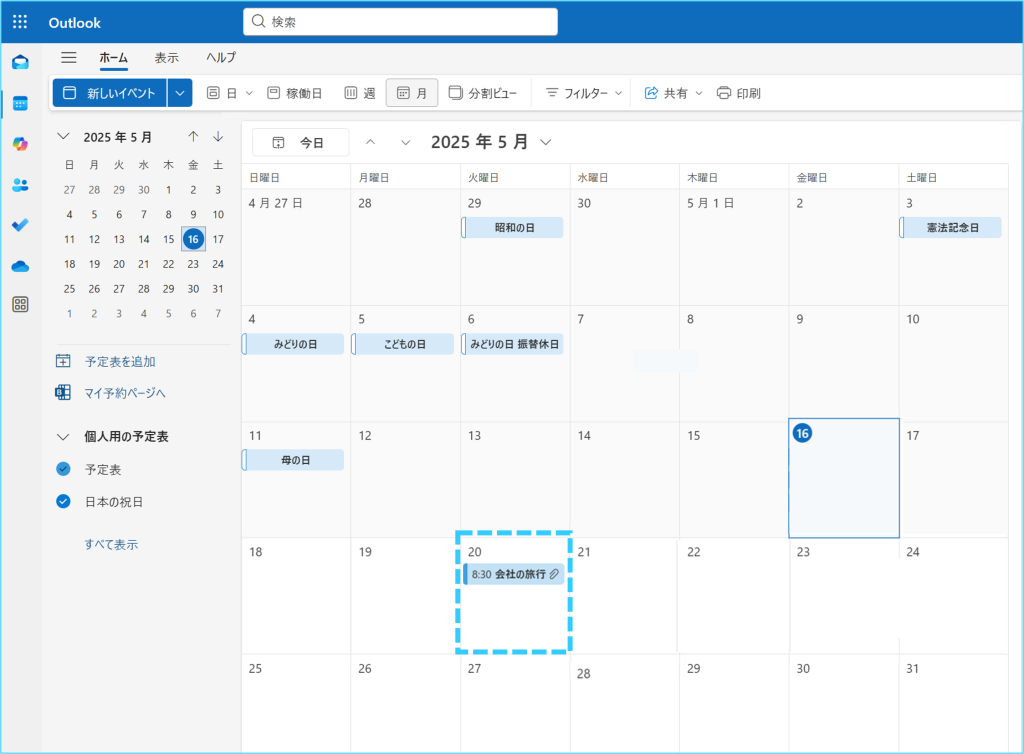The height and width of the screenshot is (754, 1024).
Task: Open the みどりの日 振替休日 event
Action: [513, 344]
